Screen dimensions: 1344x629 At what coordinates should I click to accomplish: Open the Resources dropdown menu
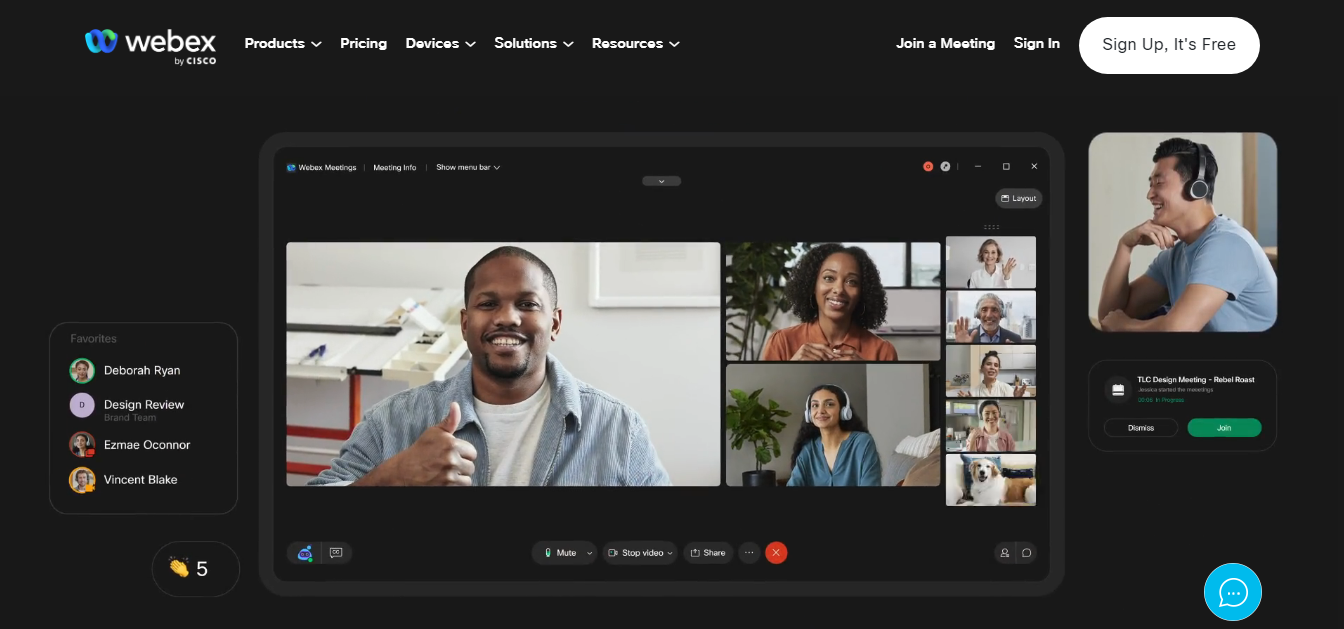[636, 43]
